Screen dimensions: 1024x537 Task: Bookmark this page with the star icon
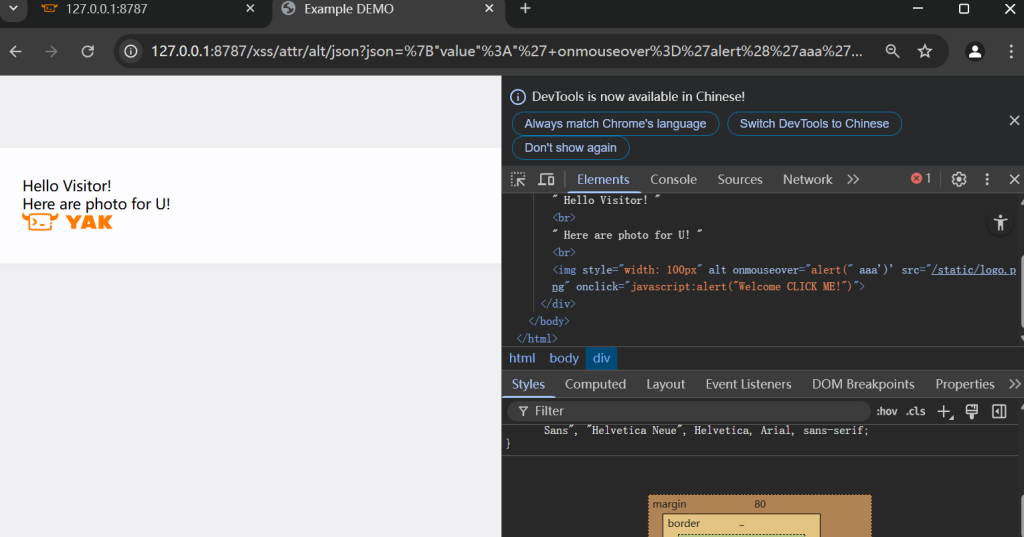(925, 52)
